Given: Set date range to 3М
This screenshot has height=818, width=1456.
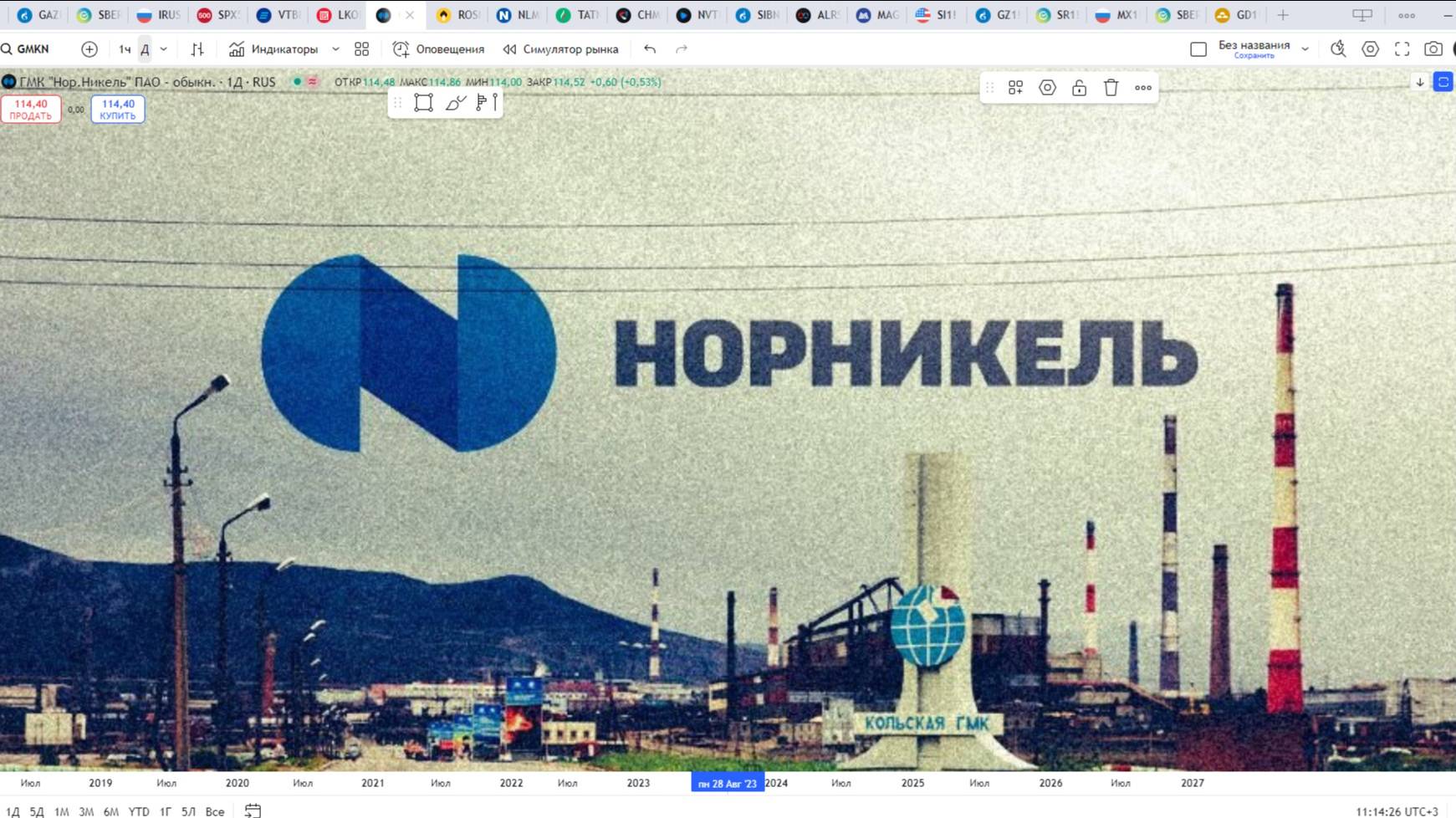Looking at the screenshot, I should [x=86, y=811].
